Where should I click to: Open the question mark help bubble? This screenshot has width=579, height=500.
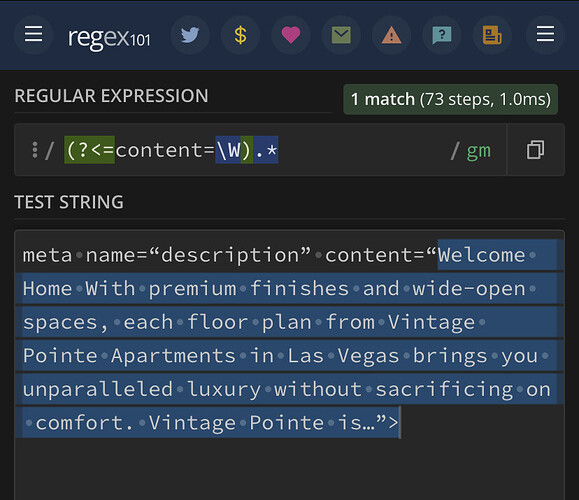point(442,35)
